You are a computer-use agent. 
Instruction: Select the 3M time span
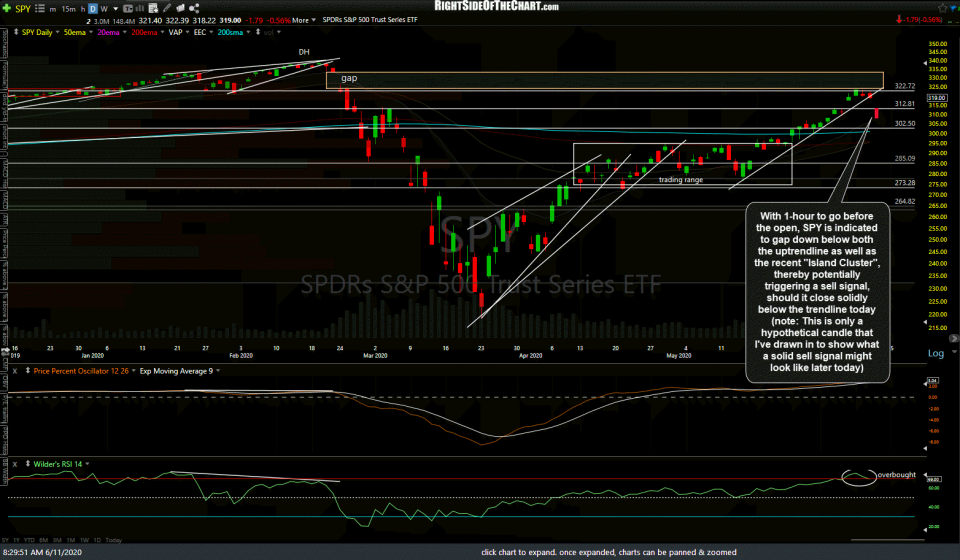click(57, 540)
